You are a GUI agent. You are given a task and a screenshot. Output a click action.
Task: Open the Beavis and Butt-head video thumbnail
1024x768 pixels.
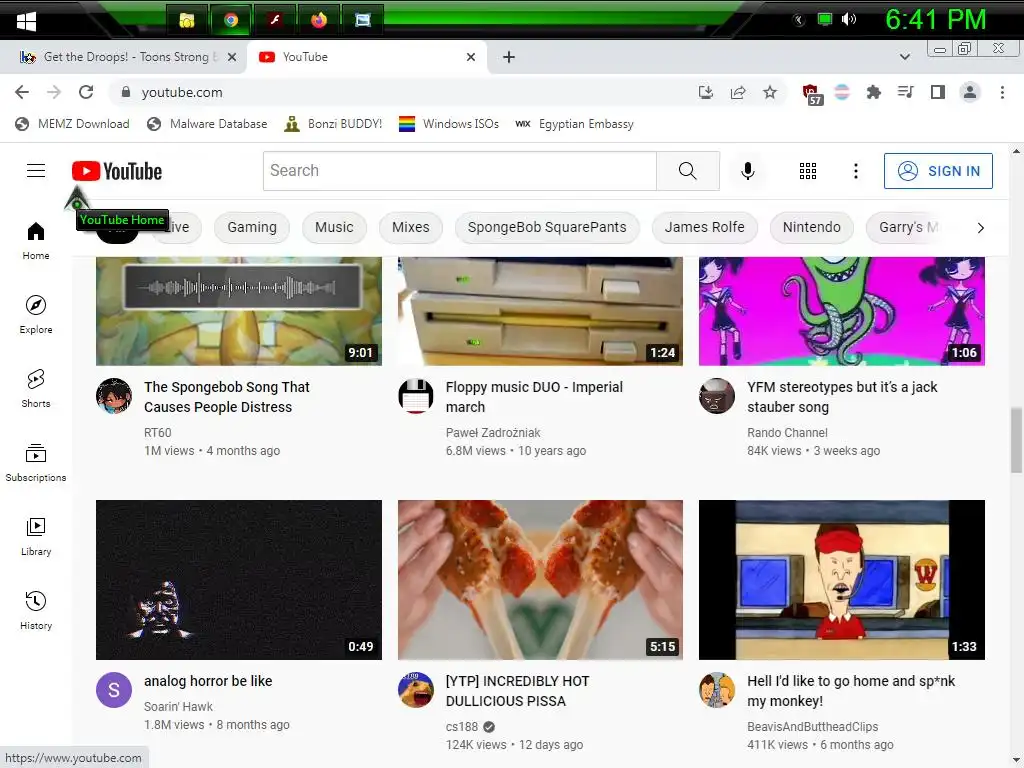[x=842, y=580]
